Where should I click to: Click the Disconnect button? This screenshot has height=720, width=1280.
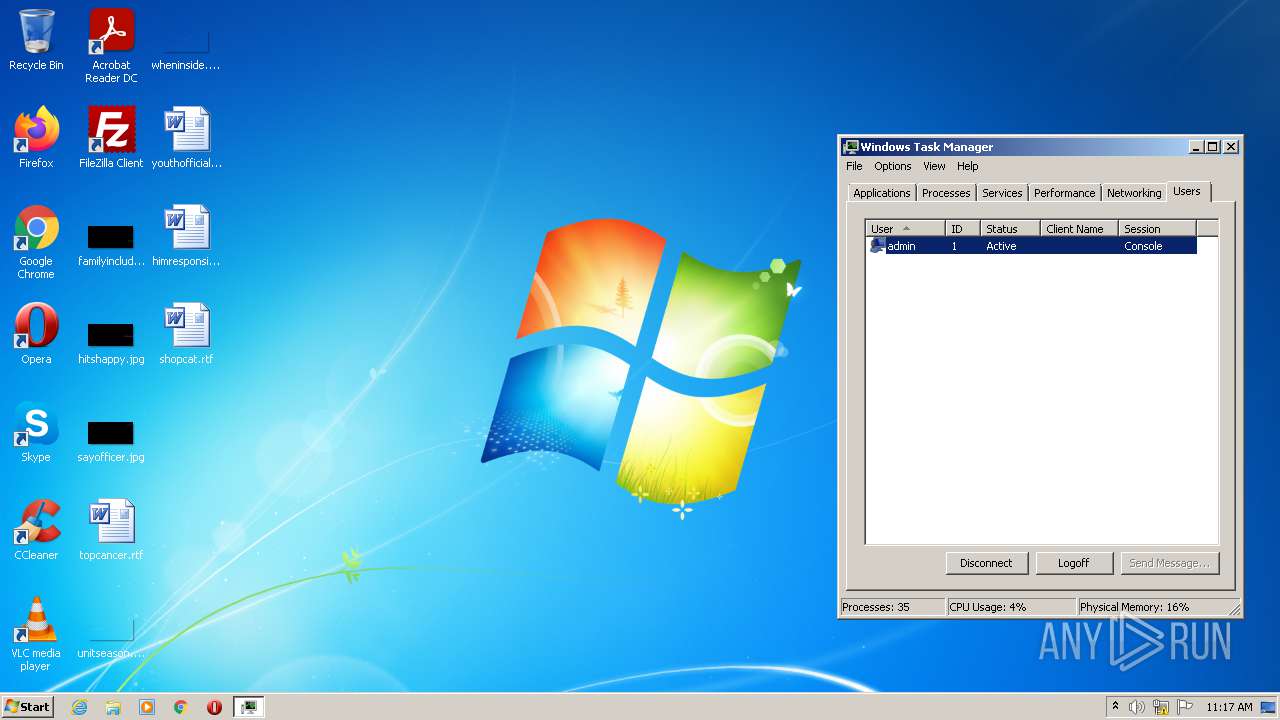986,563
